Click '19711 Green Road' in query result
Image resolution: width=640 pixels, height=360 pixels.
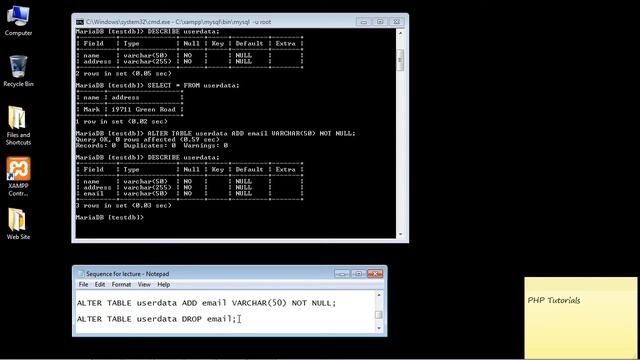143,109
